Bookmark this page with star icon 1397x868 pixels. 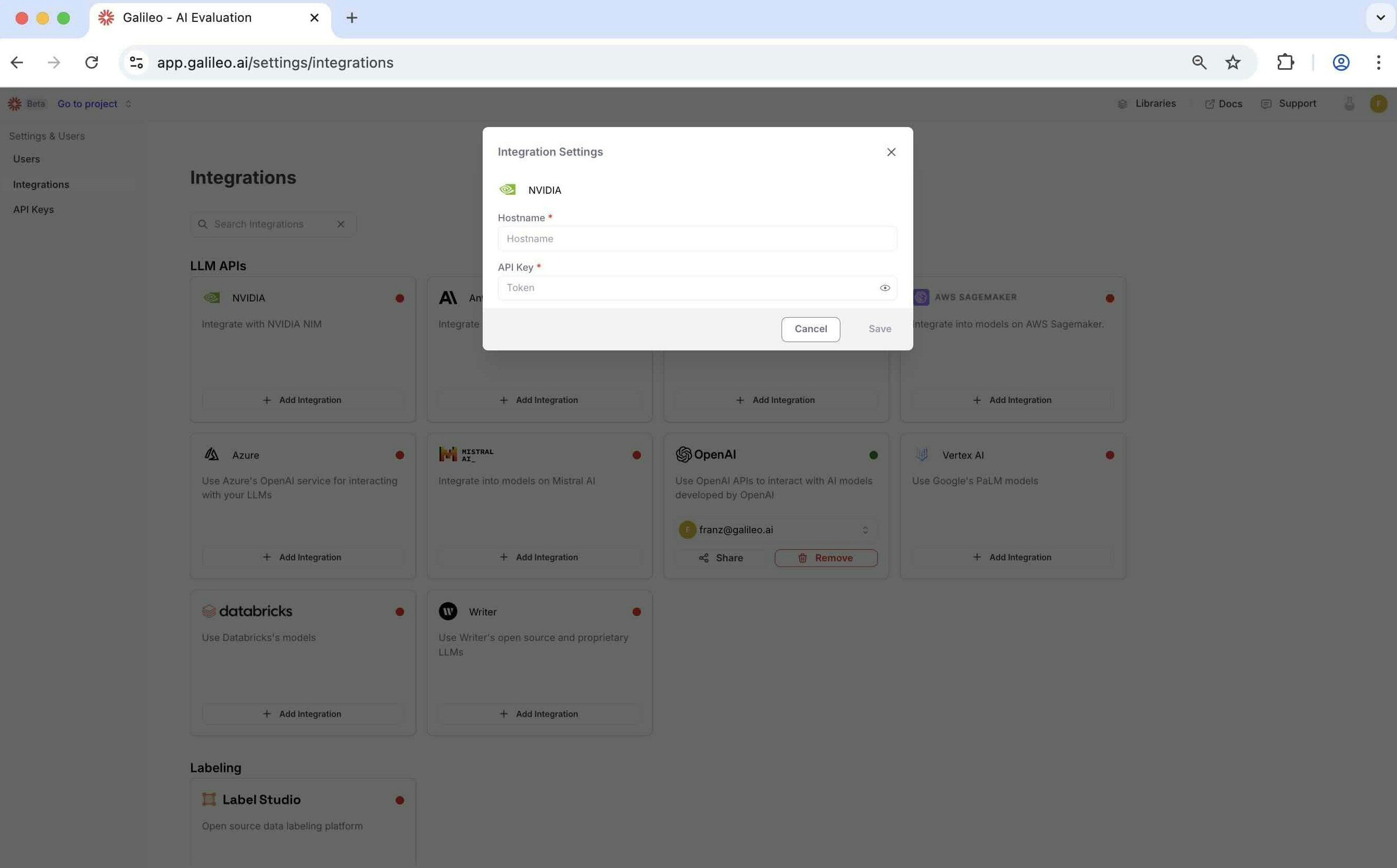1232,62
